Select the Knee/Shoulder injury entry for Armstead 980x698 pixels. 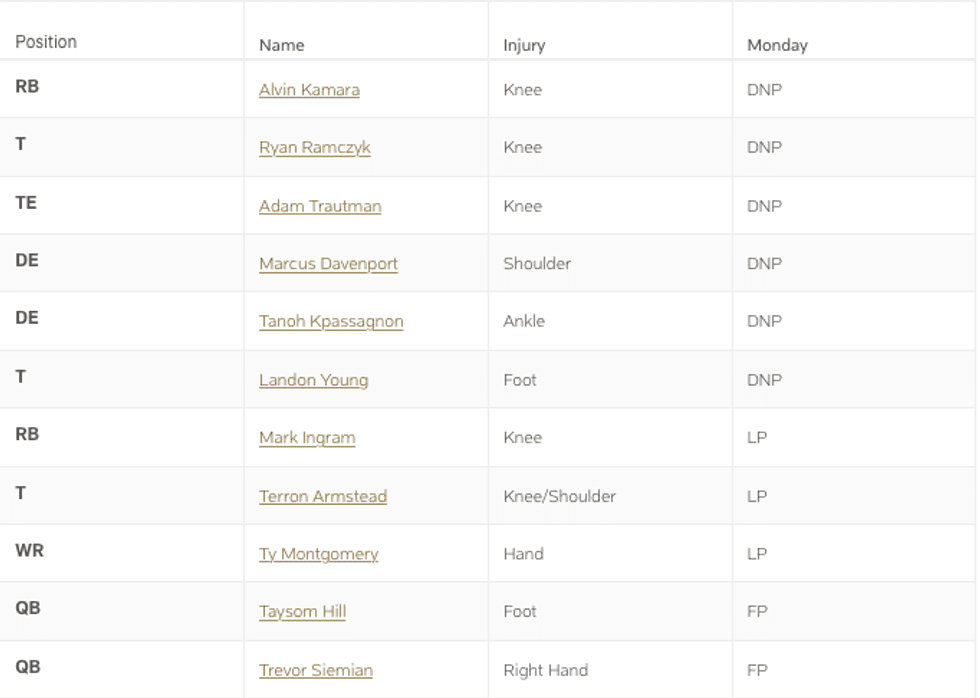pyautogui.click(x=559, y=495)
